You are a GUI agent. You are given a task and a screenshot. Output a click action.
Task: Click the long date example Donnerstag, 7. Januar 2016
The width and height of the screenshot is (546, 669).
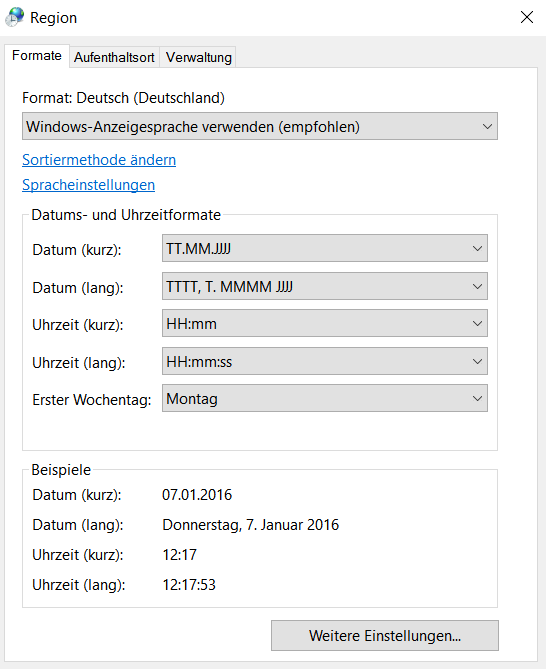tap(251, 525)
